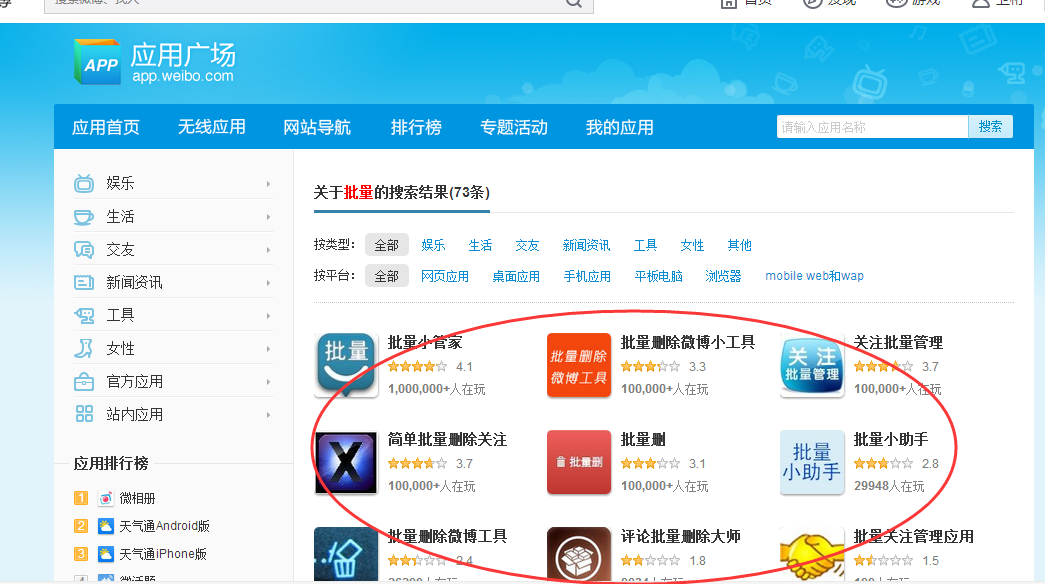The image size is (1045, 584).
Task: Click the 请输入应用名称 search field
Action: point(872,126)
